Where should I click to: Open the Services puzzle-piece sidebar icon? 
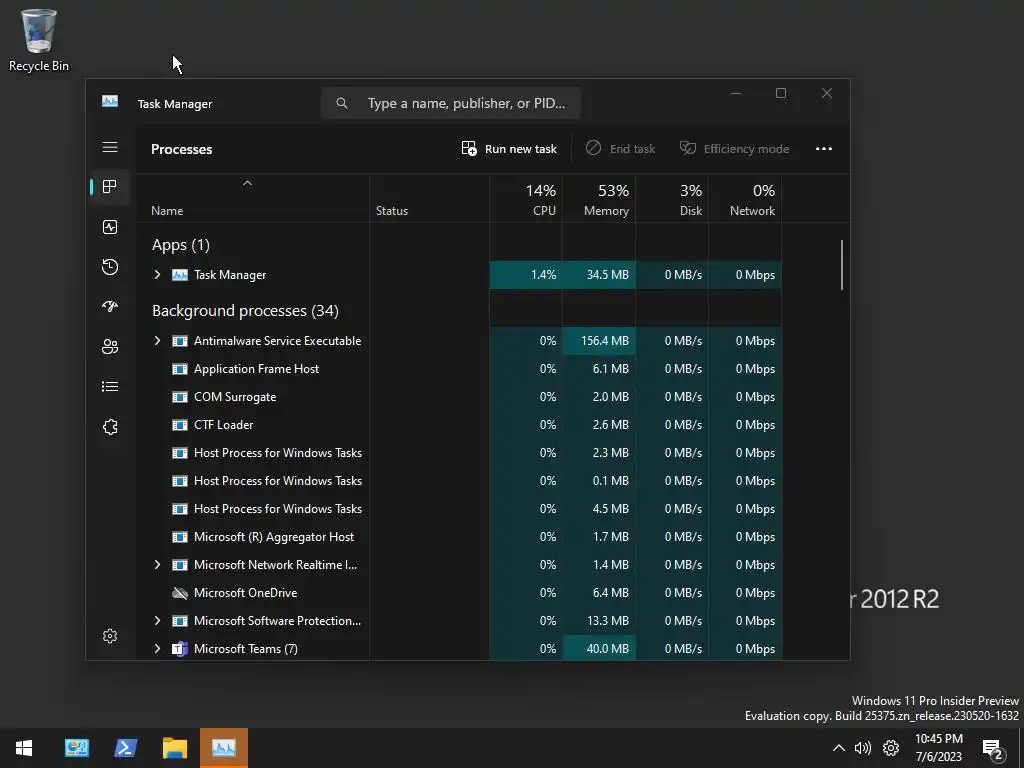tap(110, 427)
